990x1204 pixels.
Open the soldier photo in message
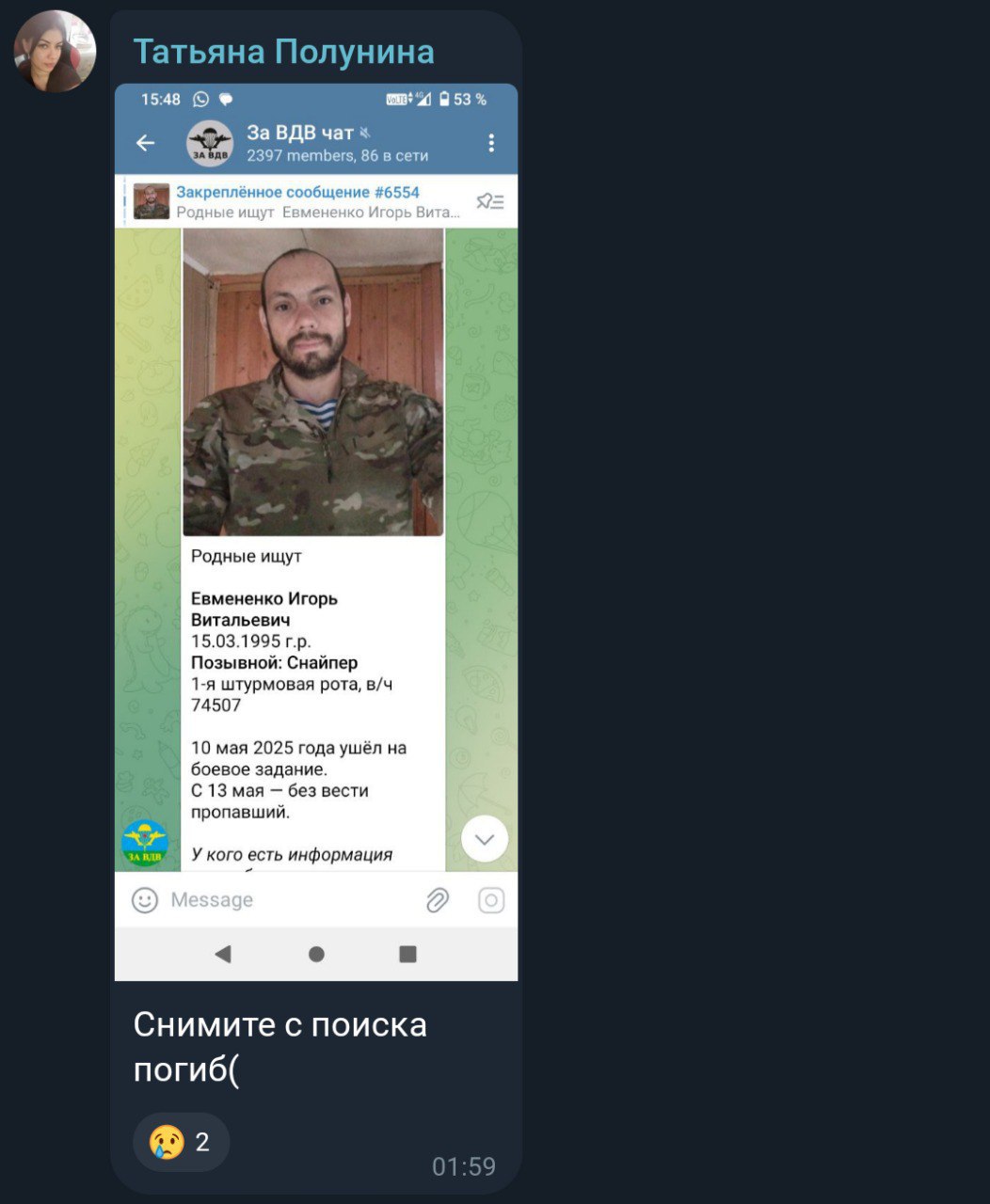click(313, 382)
